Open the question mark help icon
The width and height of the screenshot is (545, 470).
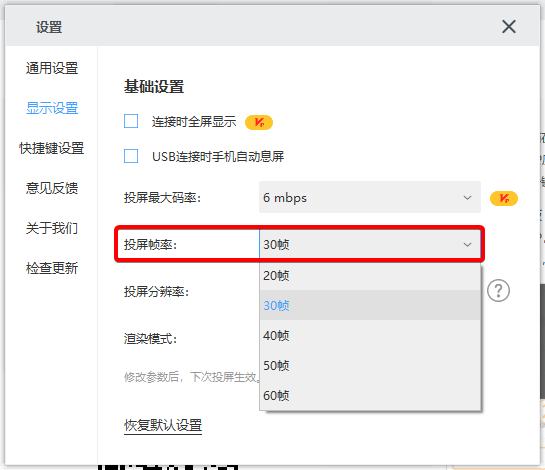(498, 291)
